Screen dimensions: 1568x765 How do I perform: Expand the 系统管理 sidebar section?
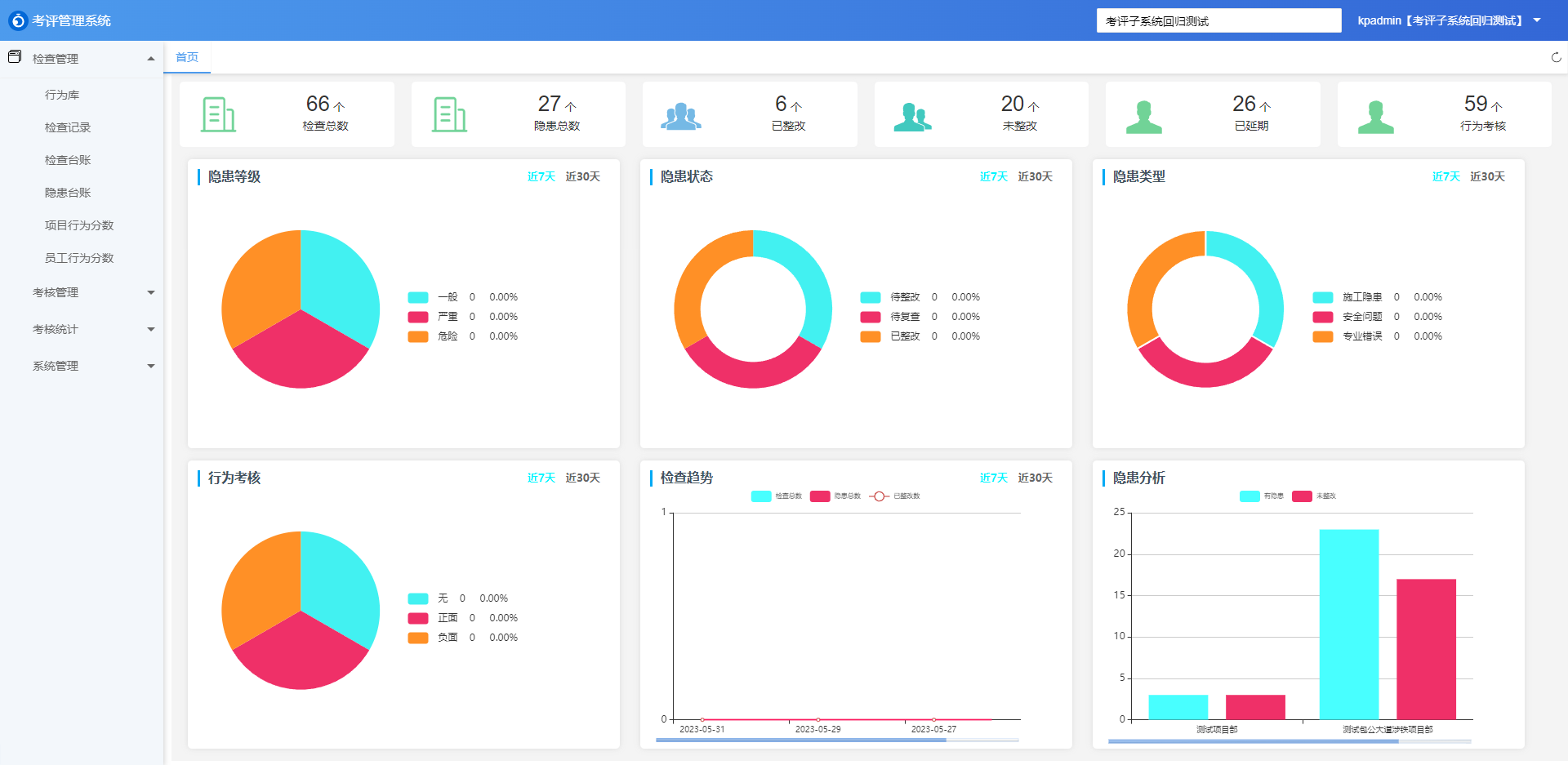pos(151,366)
